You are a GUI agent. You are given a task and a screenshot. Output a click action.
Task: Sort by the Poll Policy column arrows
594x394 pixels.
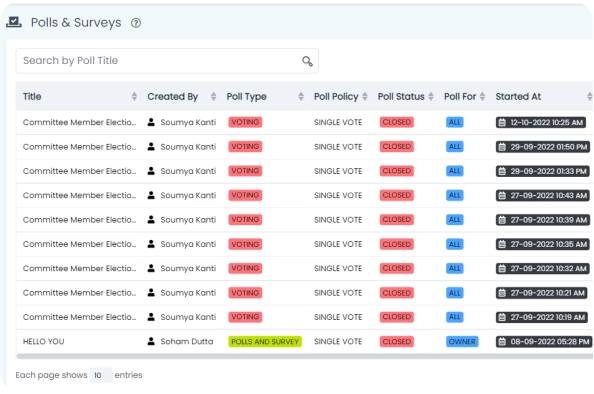[364, 96]
